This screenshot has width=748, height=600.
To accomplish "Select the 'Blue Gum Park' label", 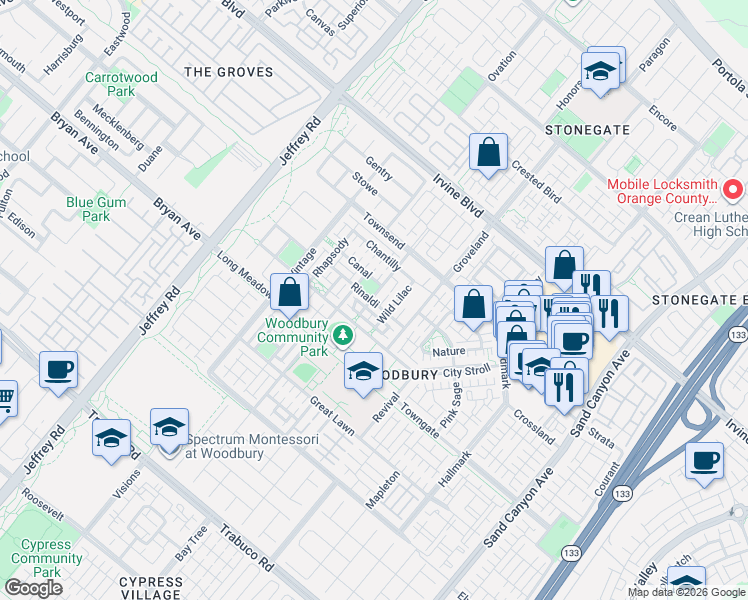I will point(96,209).
